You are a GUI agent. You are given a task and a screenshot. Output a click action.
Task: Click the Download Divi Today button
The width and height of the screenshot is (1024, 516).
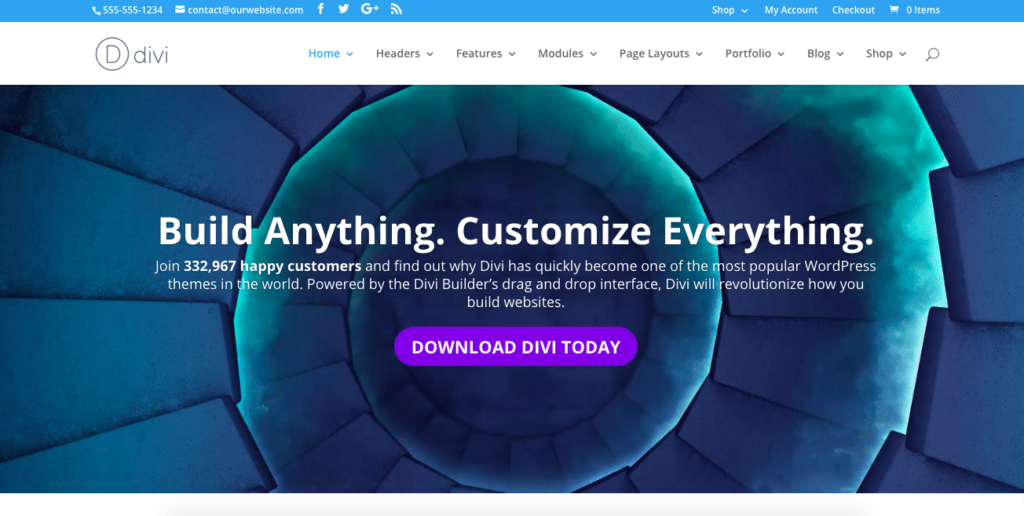516,347
